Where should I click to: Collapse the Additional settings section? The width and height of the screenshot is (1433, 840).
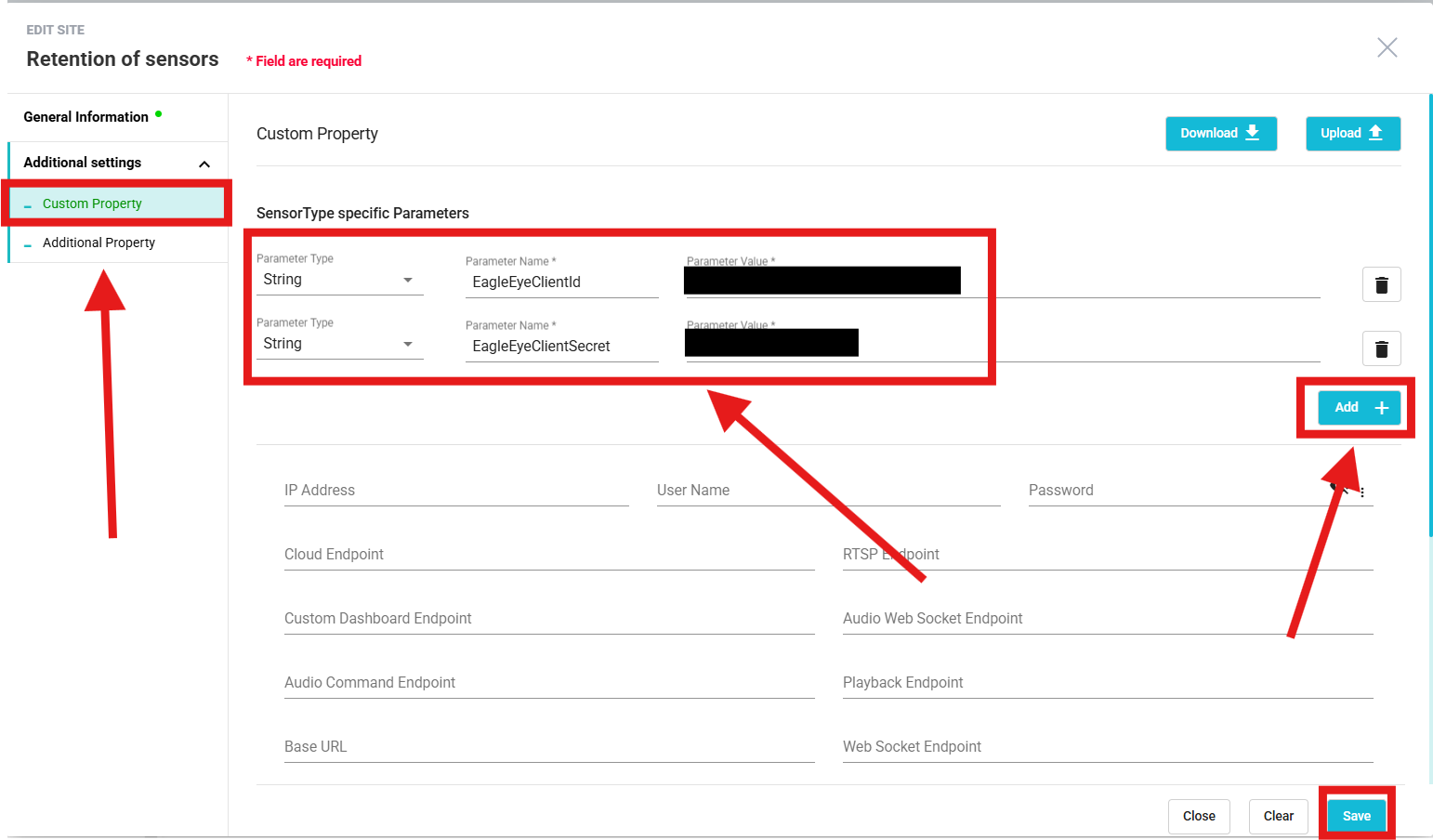(x=204, y=164)
